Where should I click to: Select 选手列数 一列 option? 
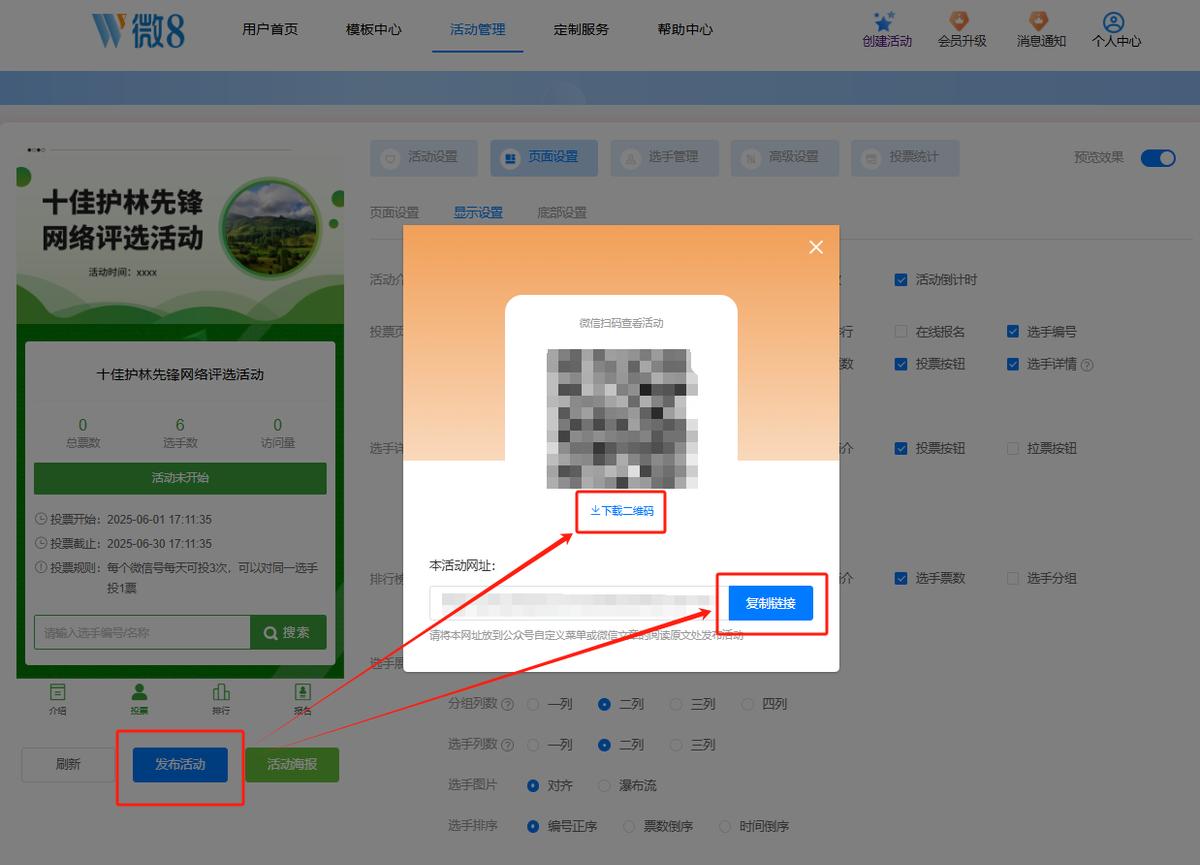click(x=533, y=745)
